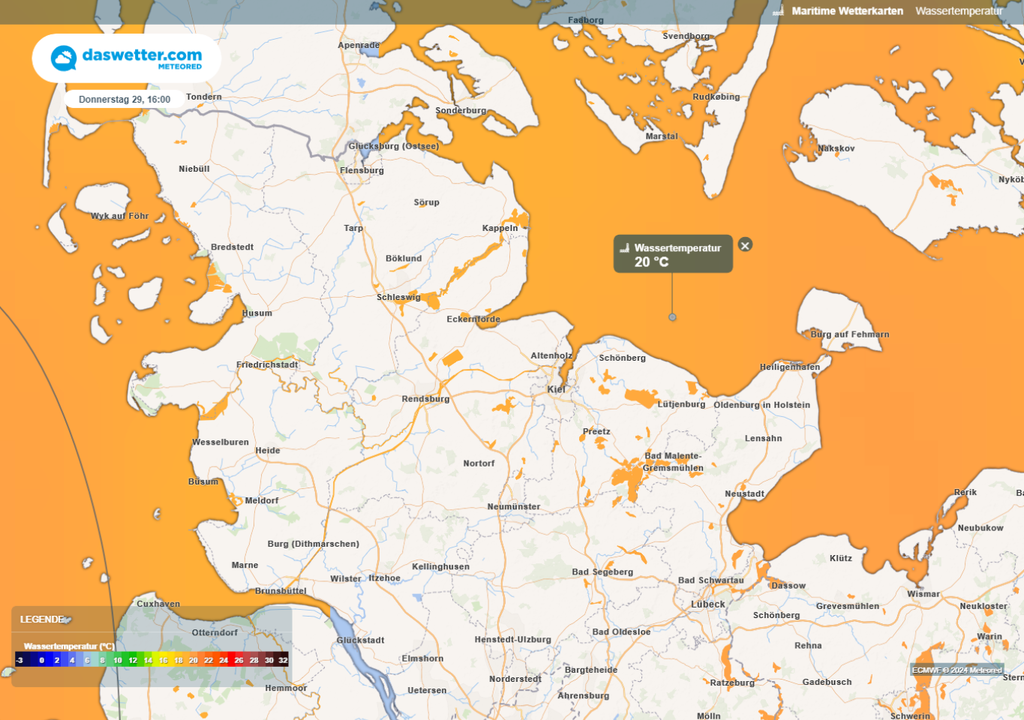This screenshot has height=720, width=1024.
Task: Click the 20 °C swatch in the legend
Action: pos(193,660)
